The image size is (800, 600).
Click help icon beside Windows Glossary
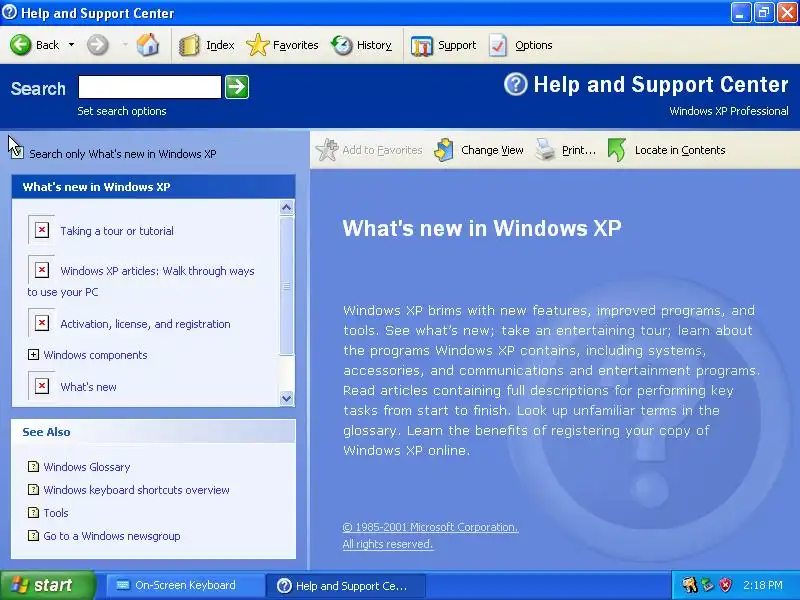click(33, 466)
